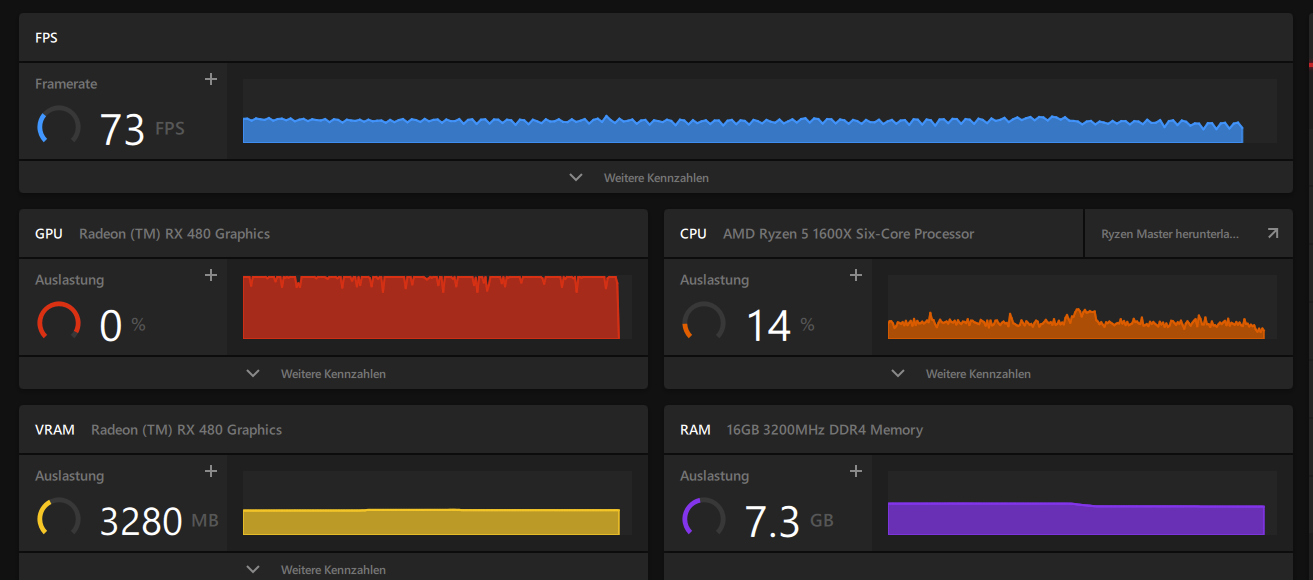This screenshot has width=1313, height=580.
Task: Expand Weitere Kennzahlen under the CPU section
Action: pyautogui.click(x=978, y=373)
